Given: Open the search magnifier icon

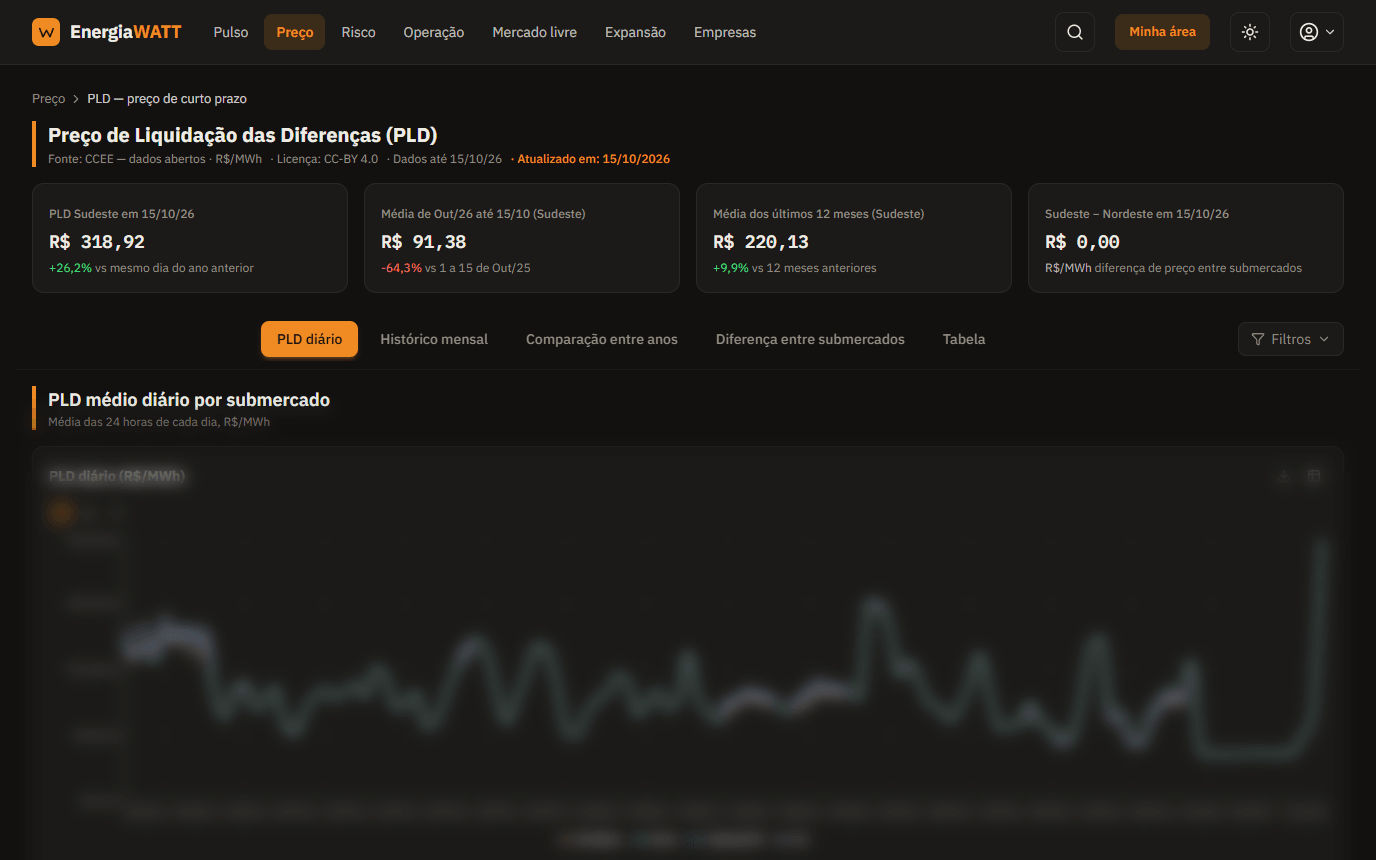Looking at the screenshot, I should pos(1075,32).
